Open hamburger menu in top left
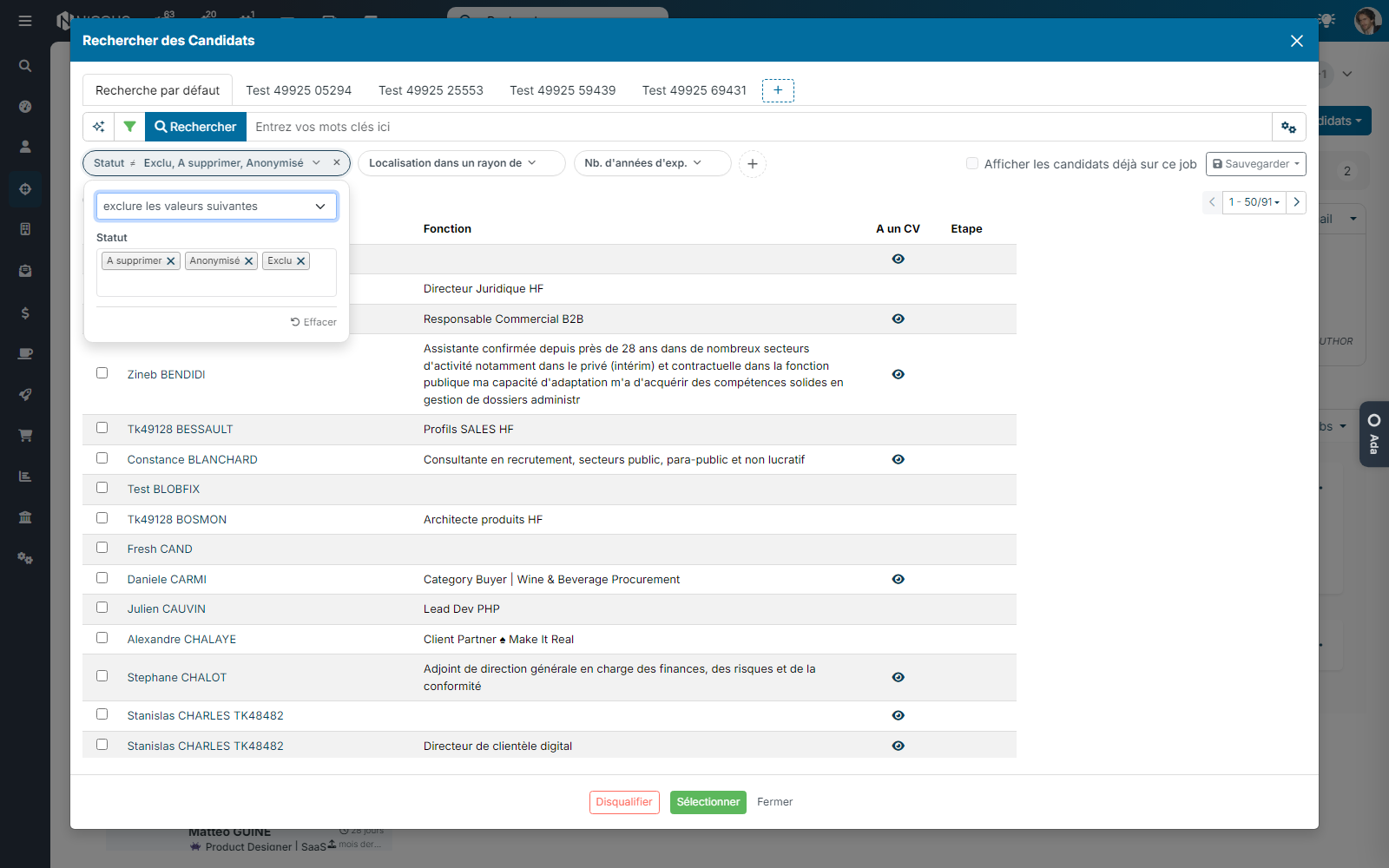Screen dimensions: 1389x868 [25, 21]
